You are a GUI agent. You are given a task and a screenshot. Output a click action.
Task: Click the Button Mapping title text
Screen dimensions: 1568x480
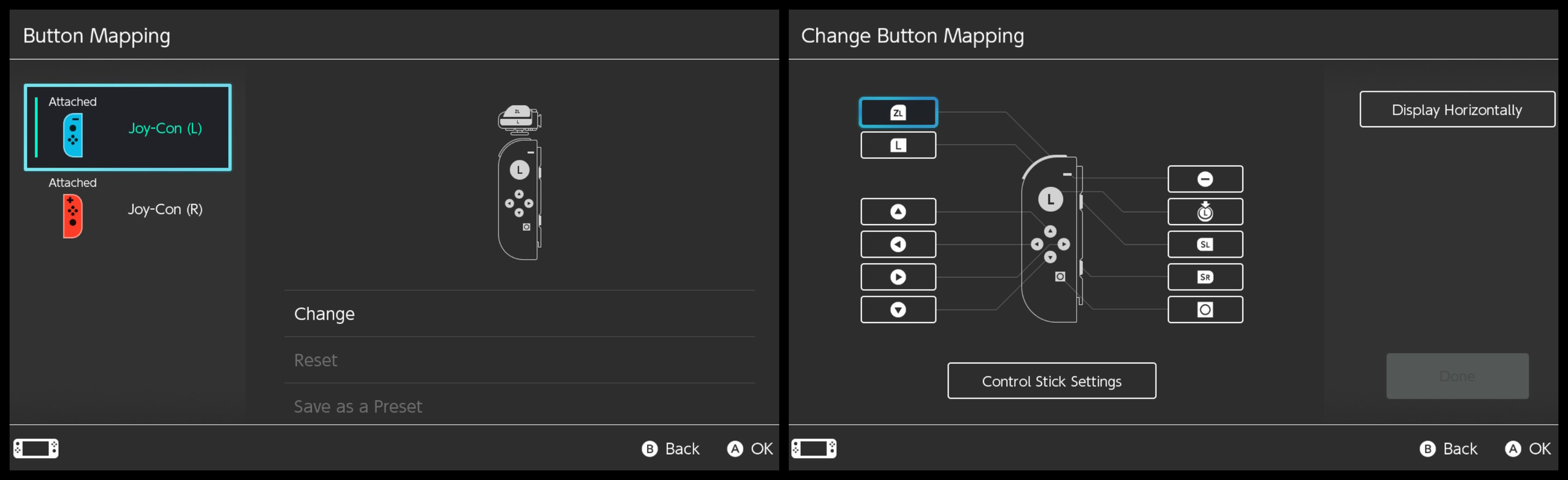(x=97, y=36)
